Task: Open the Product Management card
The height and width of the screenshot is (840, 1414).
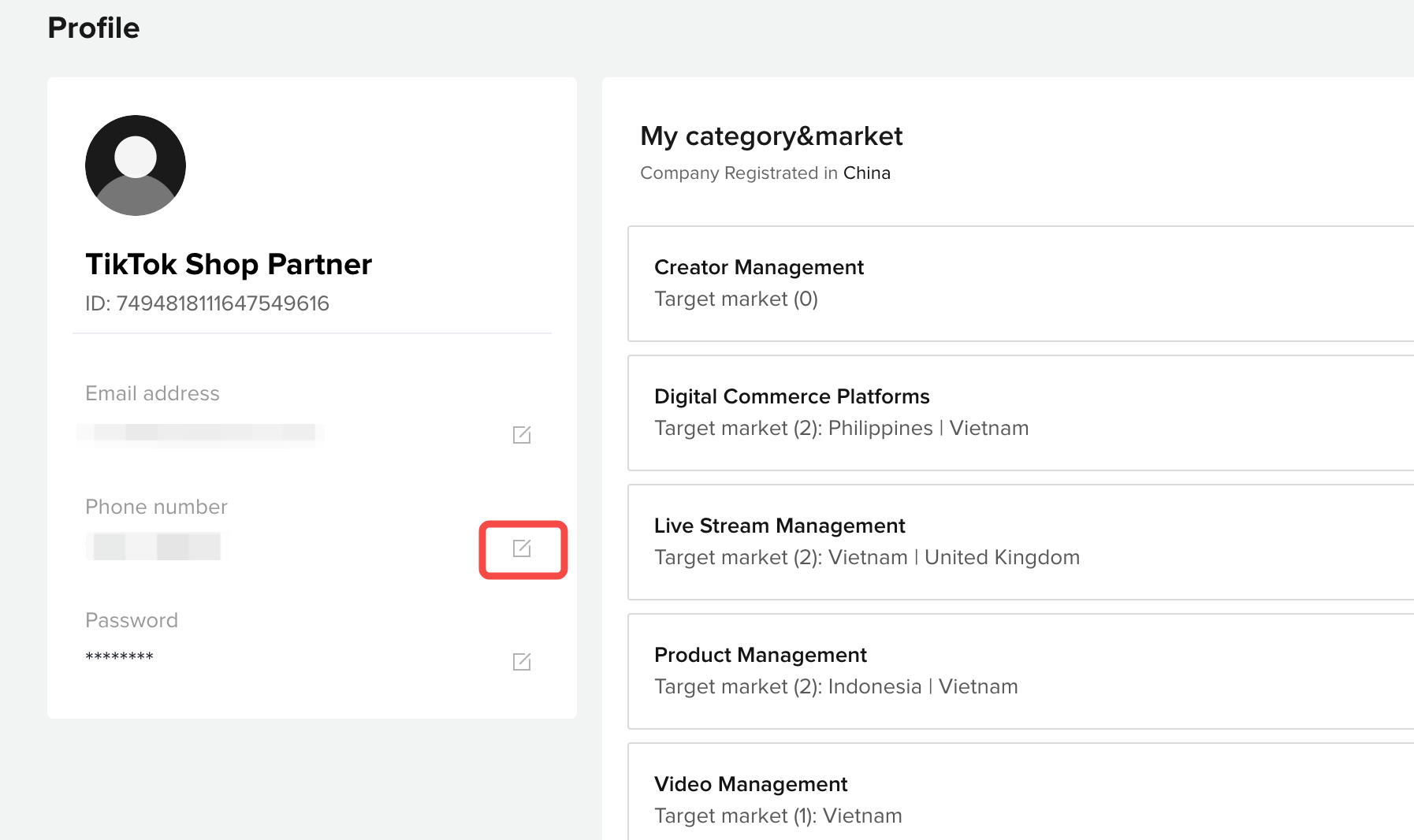Action: tap(1021, 671)
